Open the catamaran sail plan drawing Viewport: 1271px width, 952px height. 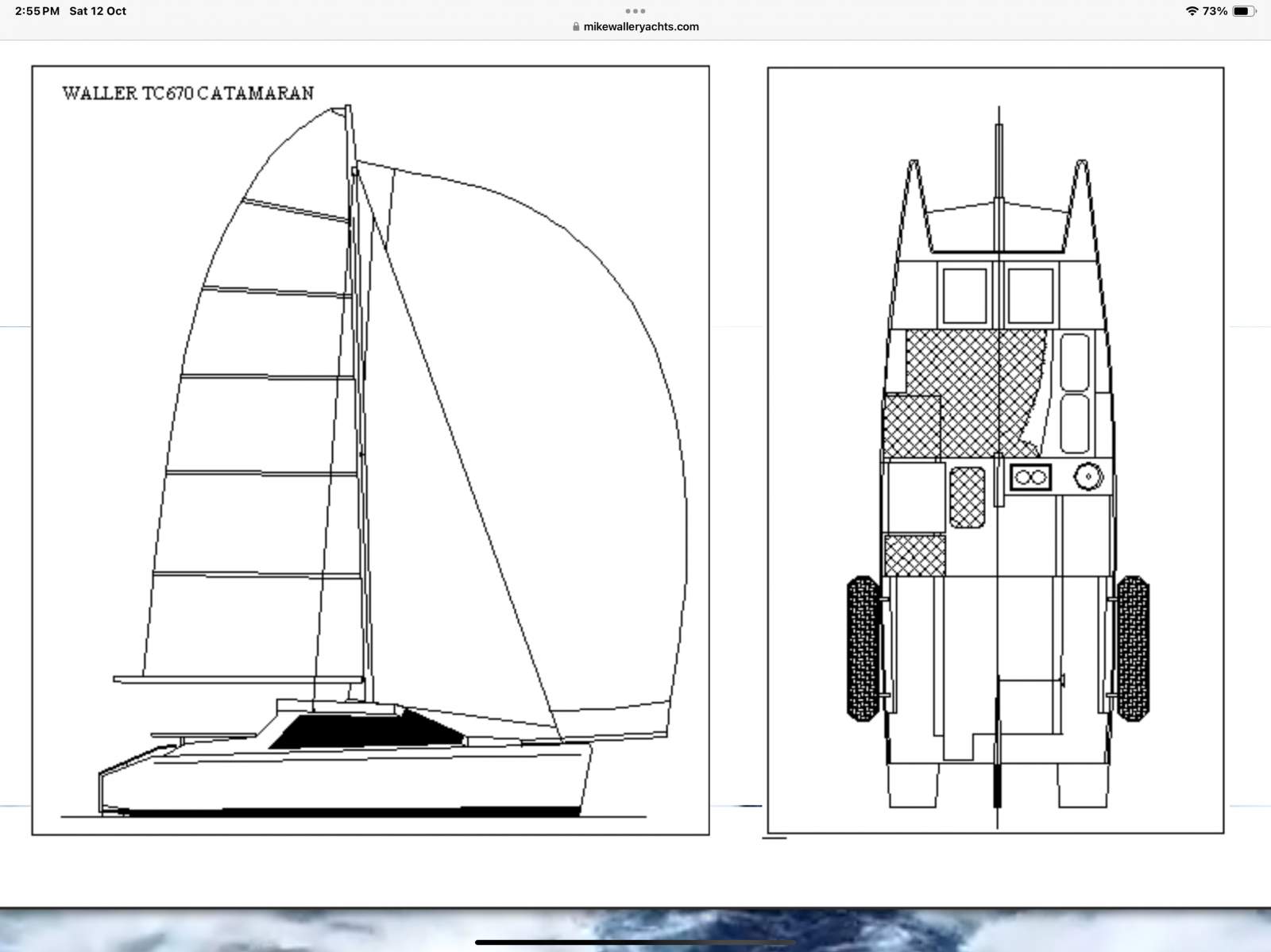370,450
